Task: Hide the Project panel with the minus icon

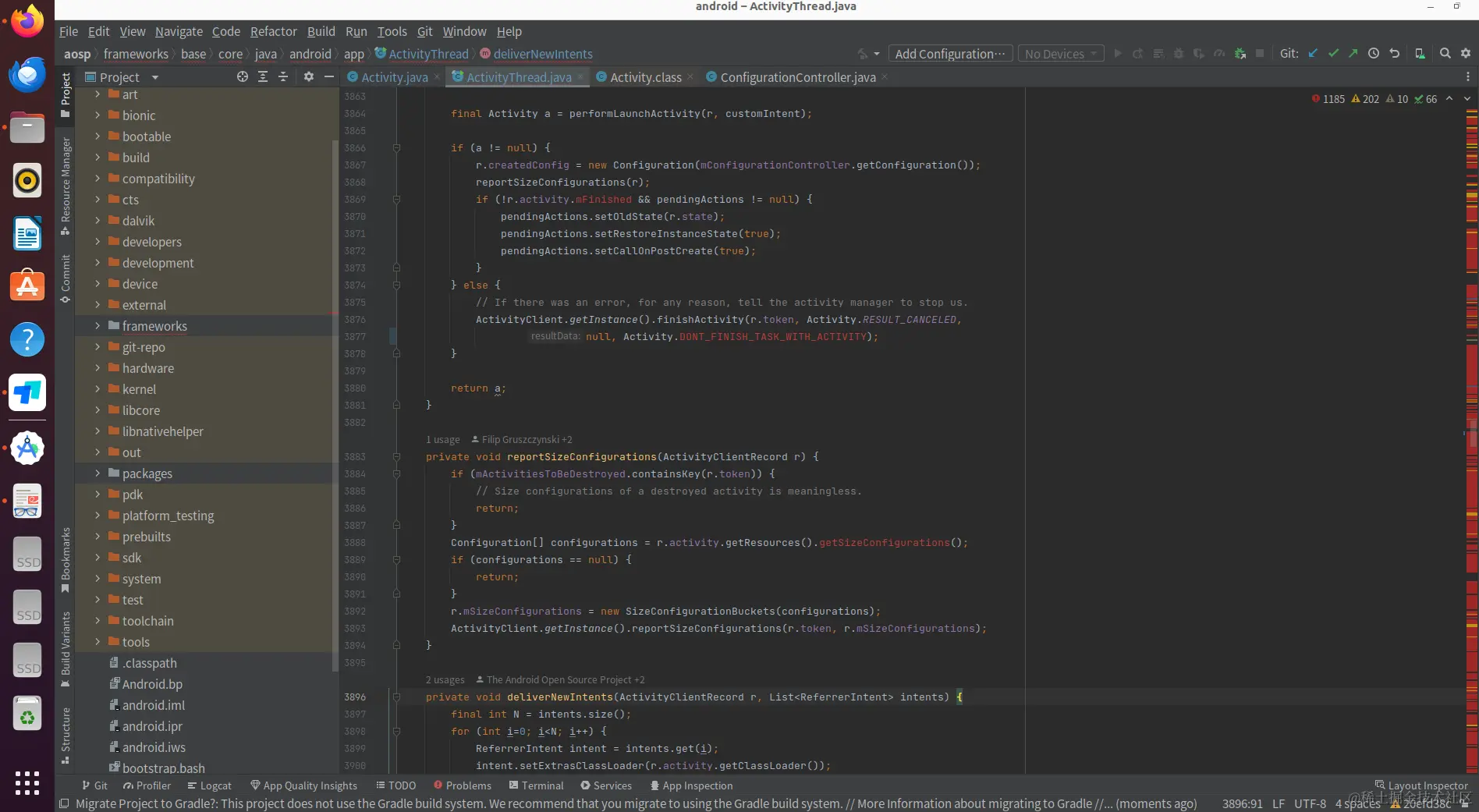Action: pos(329,76)
